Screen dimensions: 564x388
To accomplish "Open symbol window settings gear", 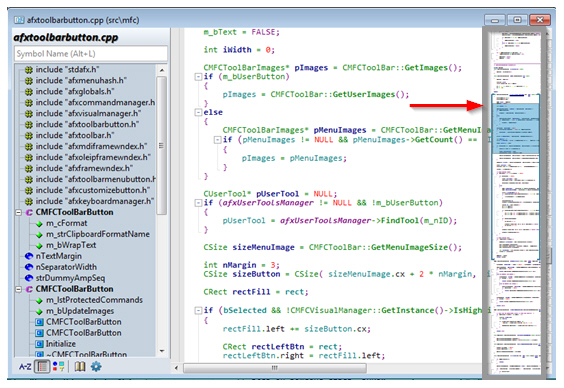I will coord(96,367).
